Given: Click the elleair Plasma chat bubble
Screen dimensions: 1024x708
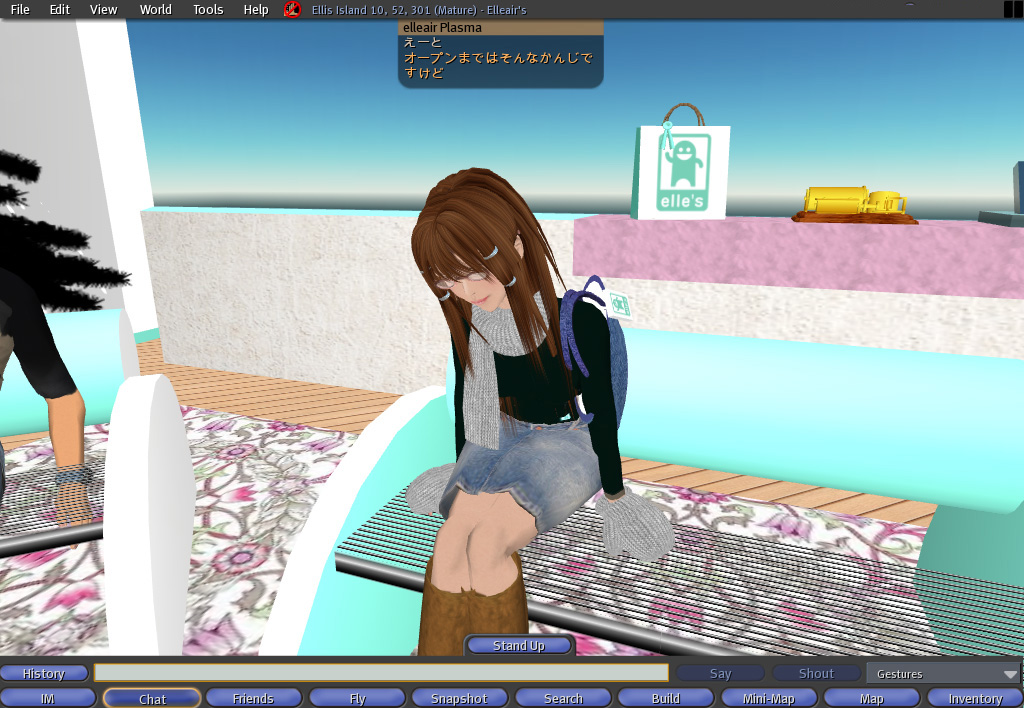Looking at the screenshot, I should [501, 54].
